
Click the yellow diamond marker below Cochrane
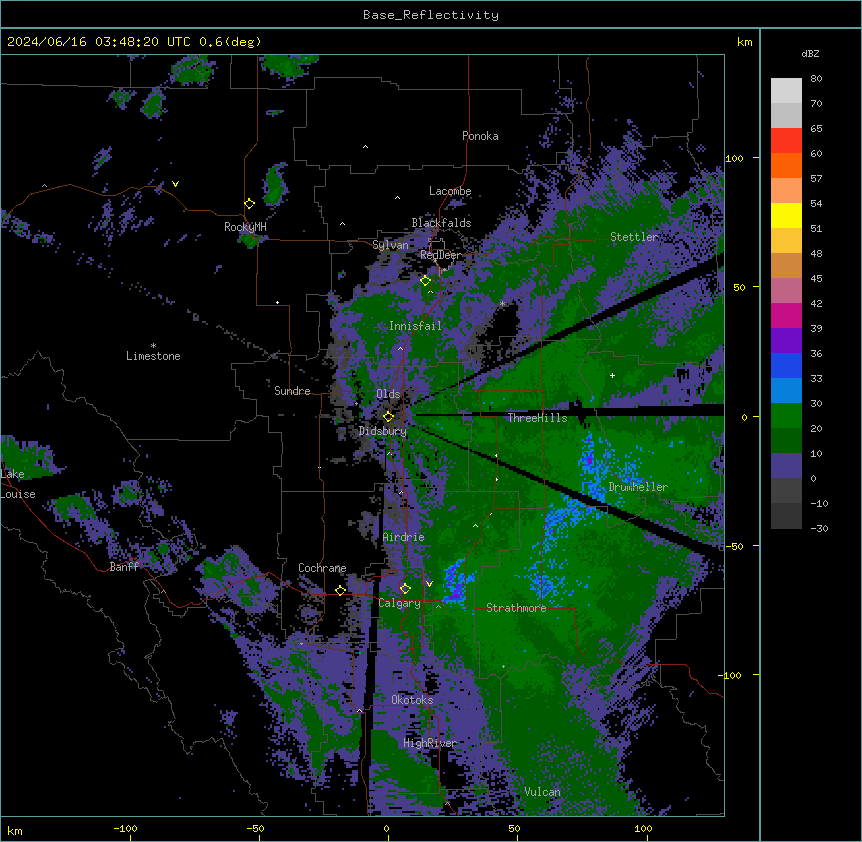(x=340, y=591)
